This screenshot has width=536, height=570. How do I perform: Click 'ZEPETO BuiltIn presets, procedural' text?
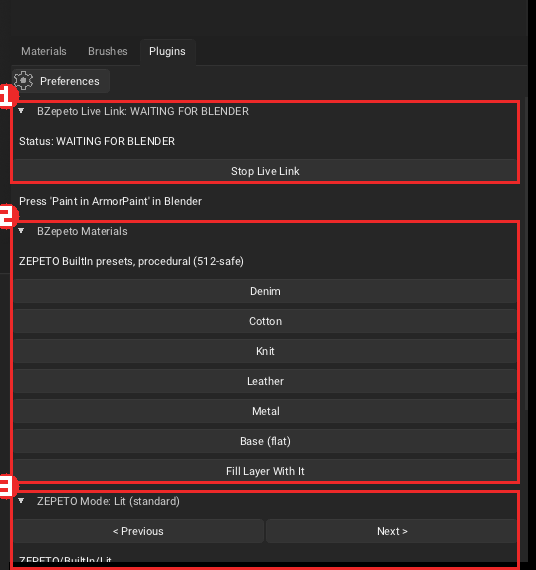tap(131, 261)
